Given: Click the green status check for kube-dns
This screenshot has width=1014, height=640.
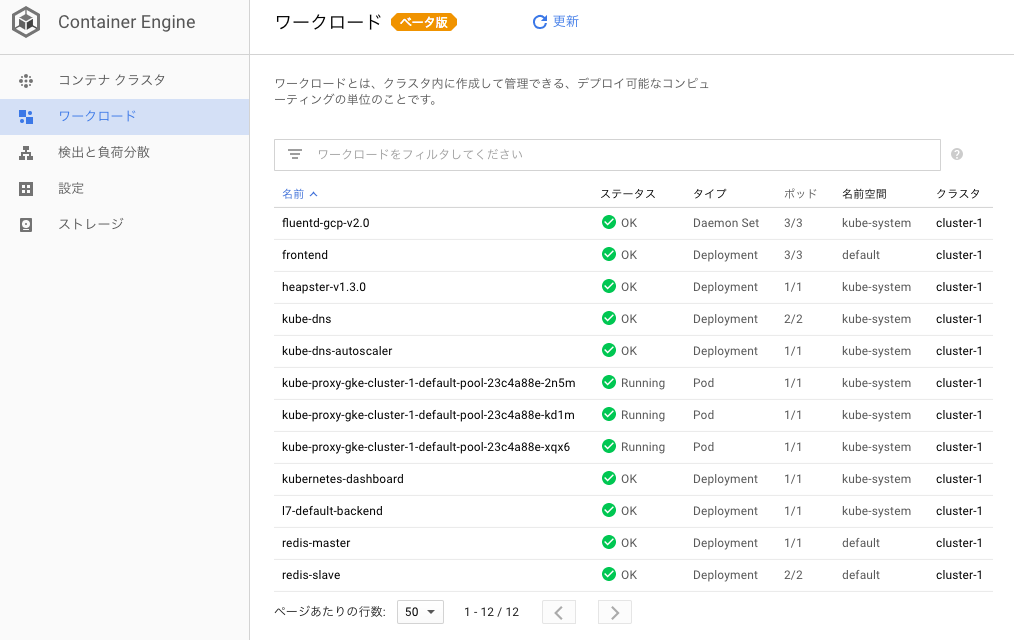Looking at the screenshot, I should [609, 318].
